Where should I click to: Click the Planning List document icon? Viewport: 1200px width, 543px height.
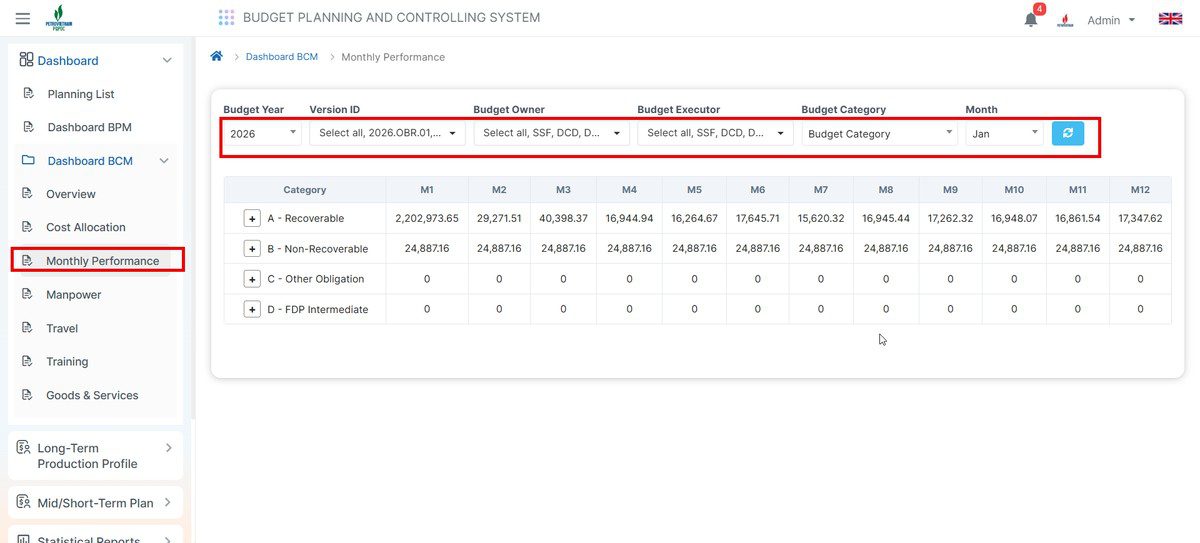[28, 94]
